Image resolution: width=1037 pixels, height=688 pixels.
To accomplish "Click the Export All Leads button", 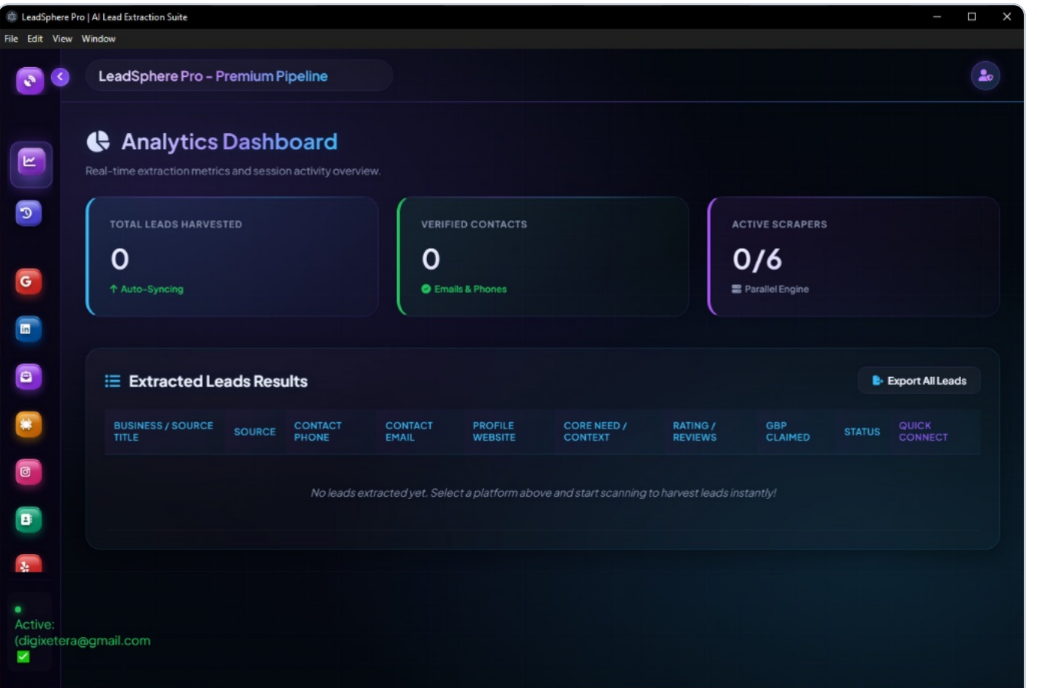I will click(x=919, y=380).
